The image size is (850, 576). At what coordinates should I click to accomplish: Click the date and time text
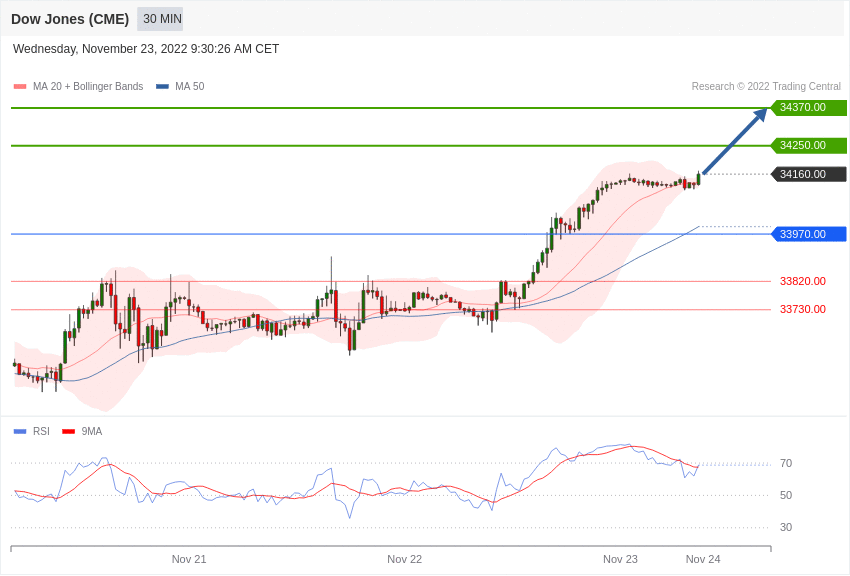pyautogui.click(x=146, y=49)
